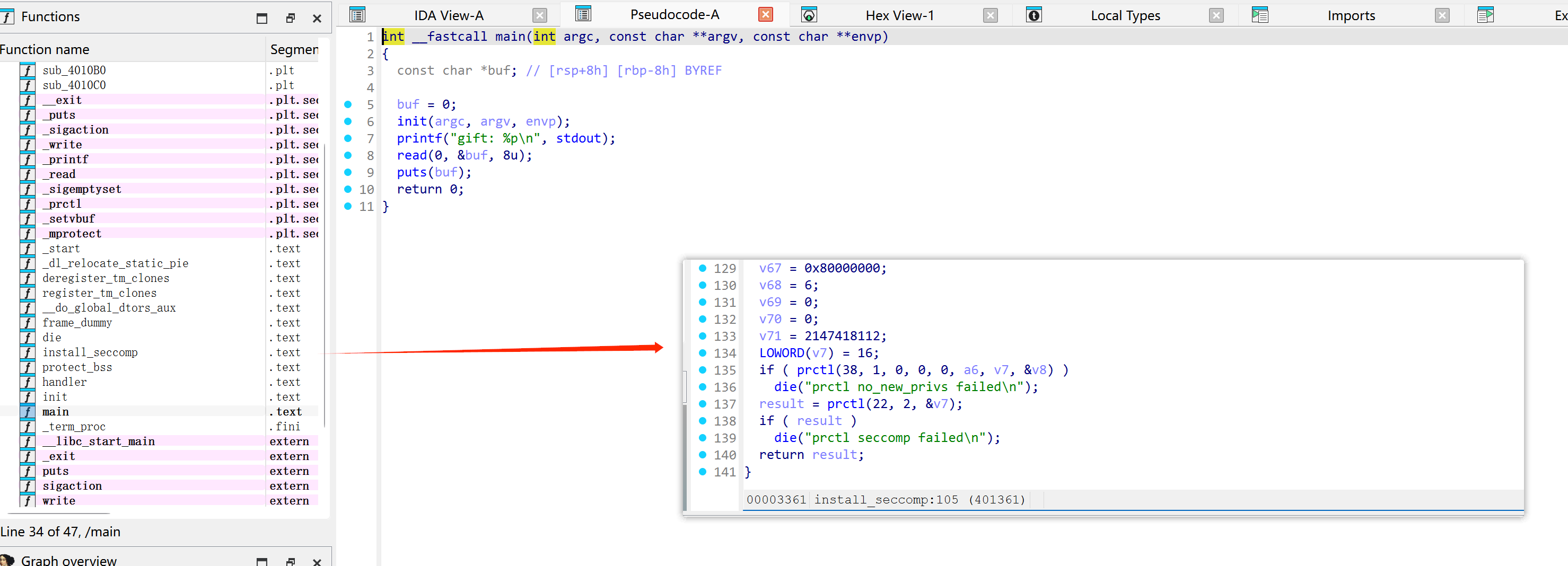
Task: Click the Exports tab icon at far right
Action: point(1485,15)
